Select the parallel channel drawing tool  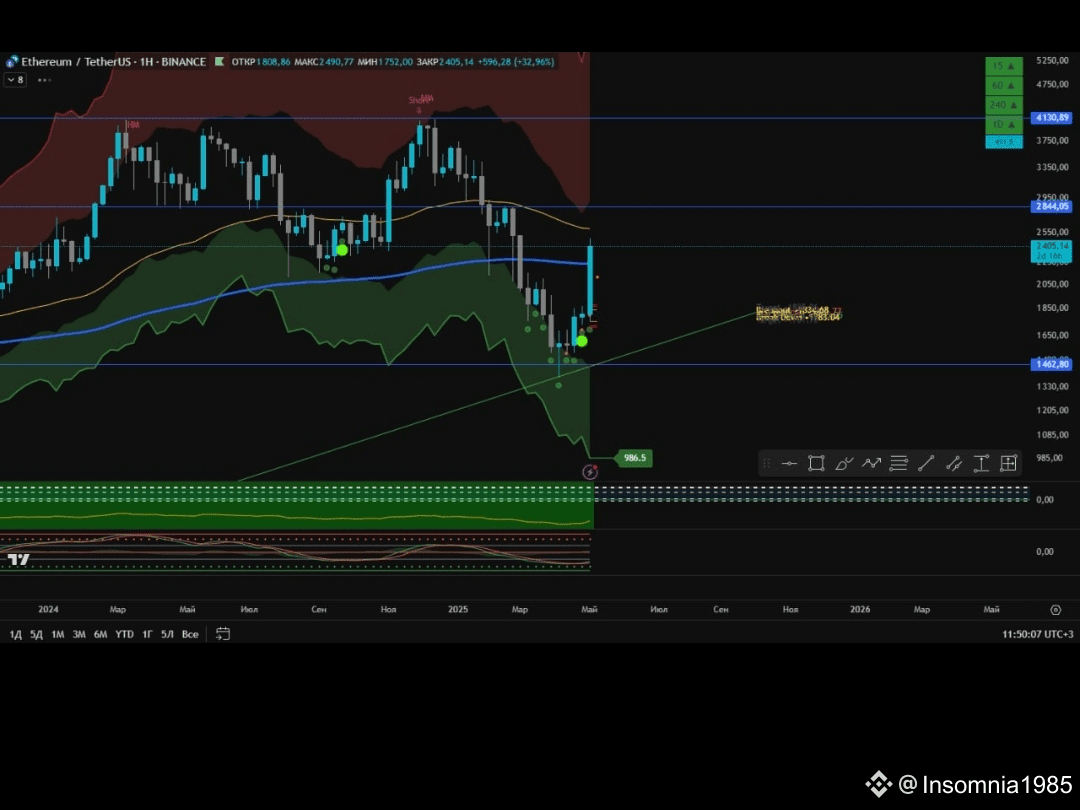(954, 463)
